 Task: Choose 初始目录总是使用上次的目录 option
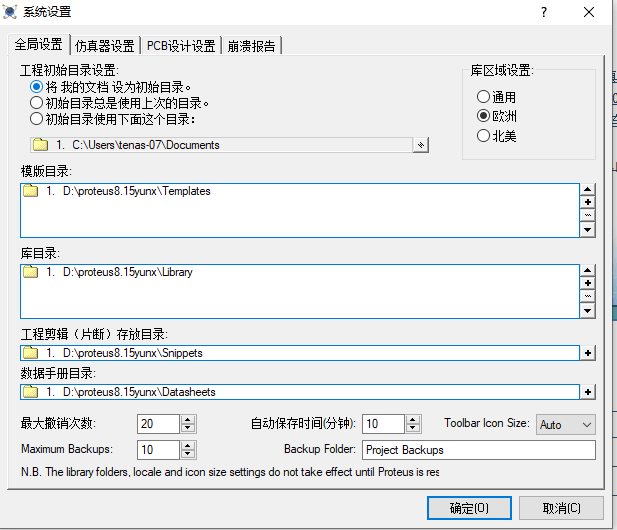(x=37, y=103)
